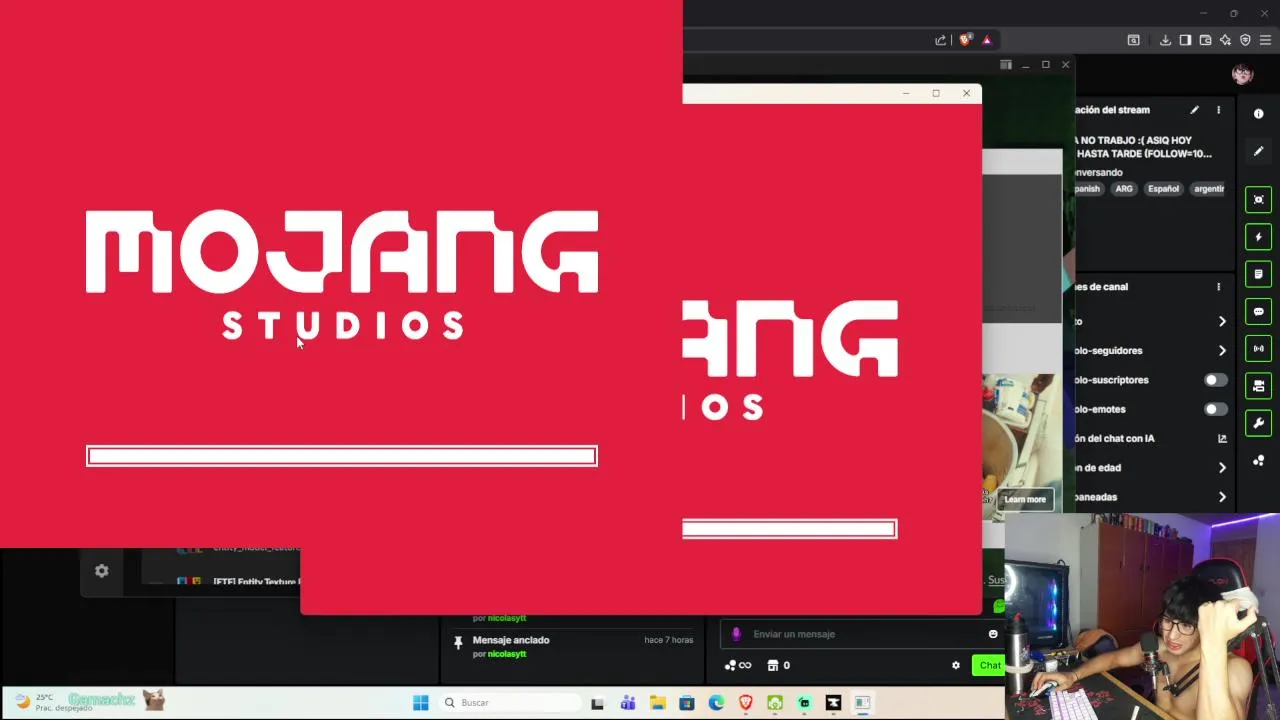The width and height of the screenshot is (1280, 720).
Task: Open channel actions three-dot menu
Action: [x=1218, y=287]
